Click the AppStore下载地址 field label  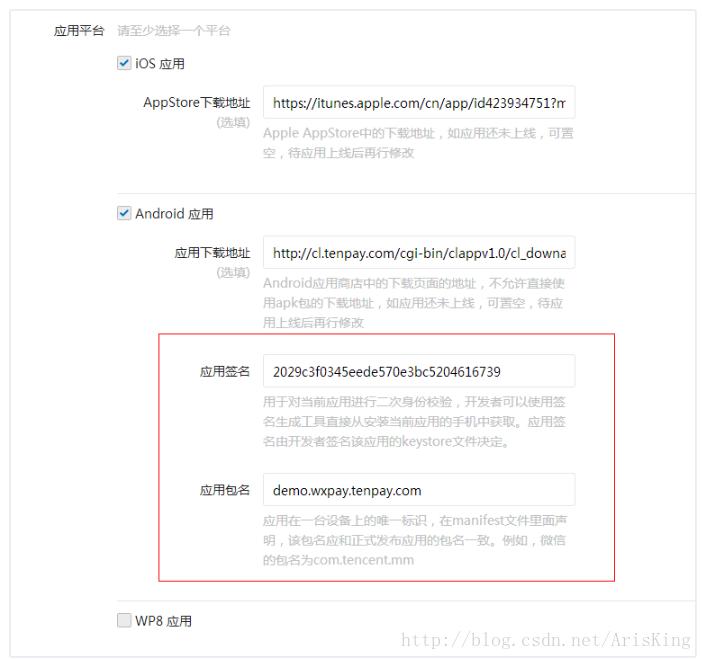click(197, 103)
